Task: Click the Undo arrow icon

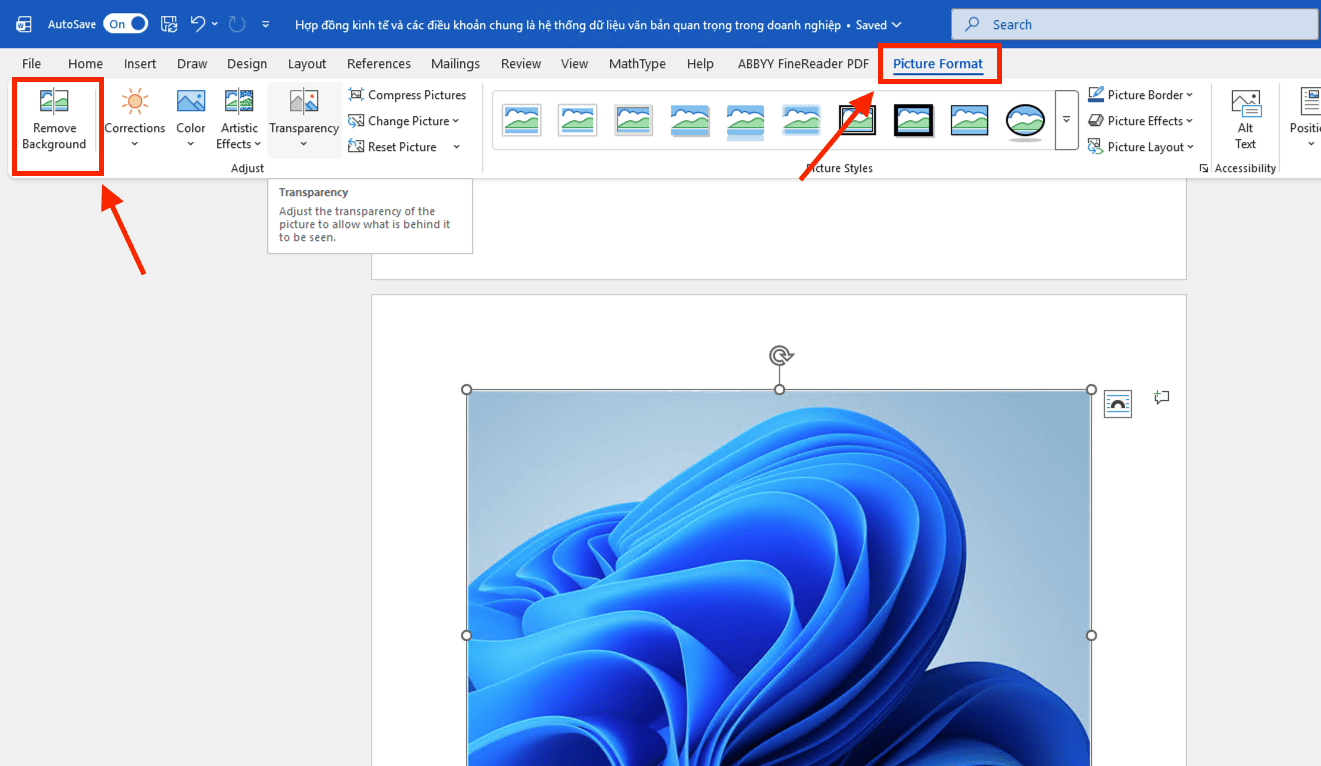Action: click(x=198, y=24)
